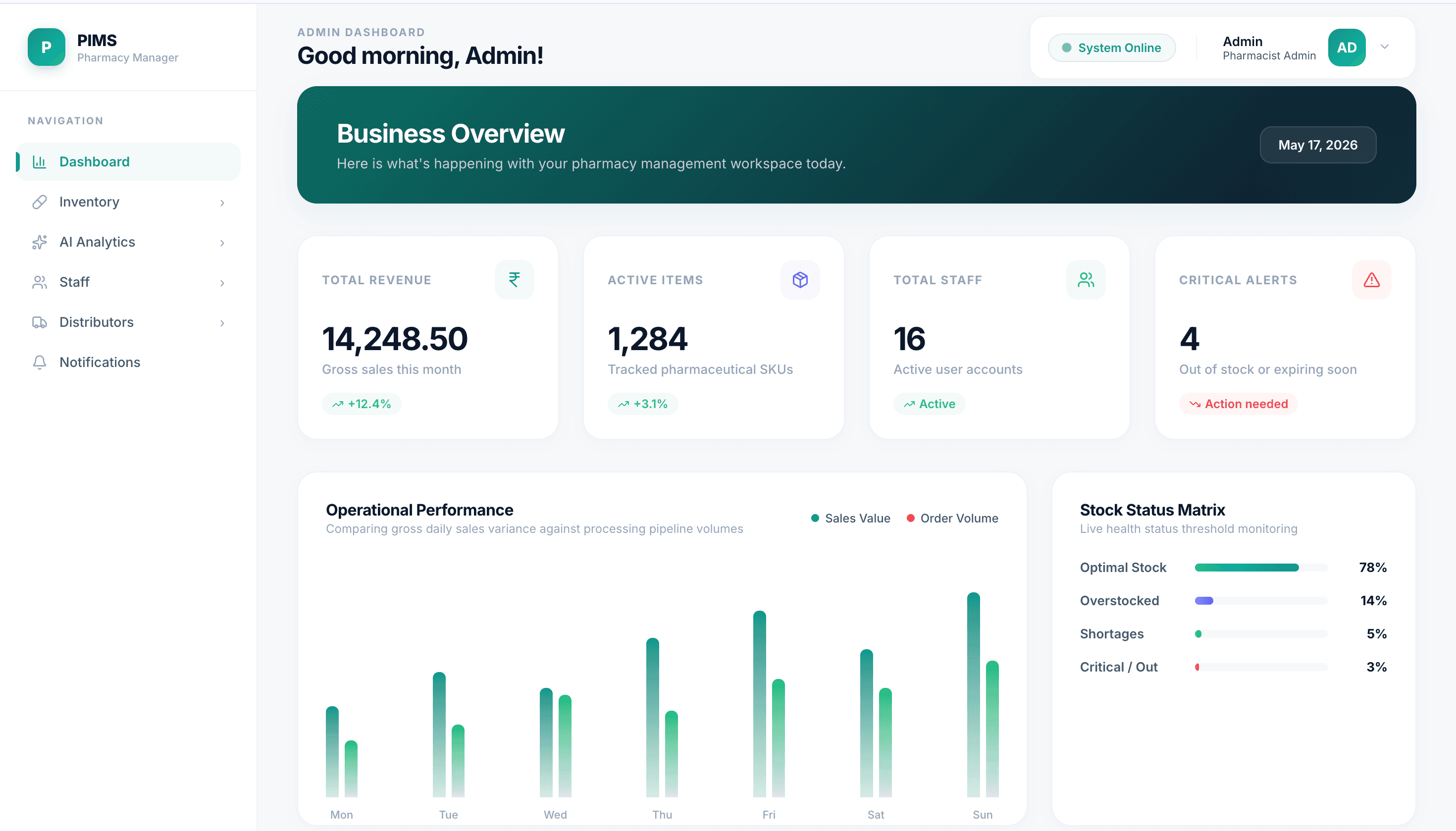
Task: Click the Dashboard bar chart icon
Action: pos(40,161)
